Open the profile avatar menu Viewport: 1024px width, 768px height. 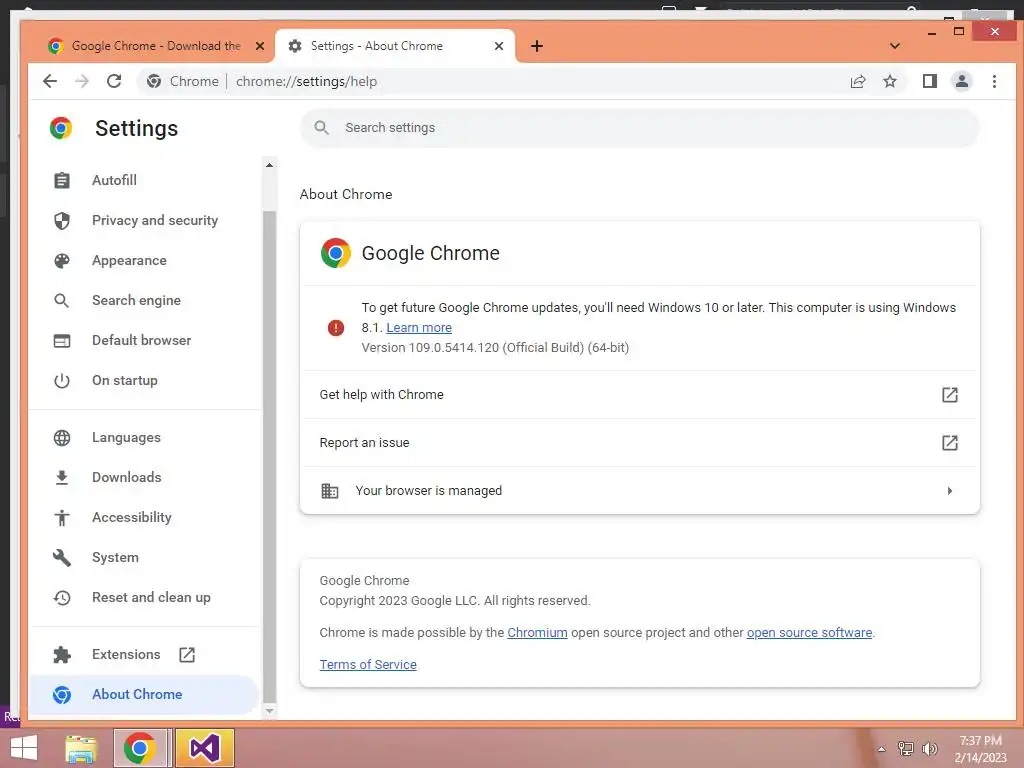tap(961, 81)
